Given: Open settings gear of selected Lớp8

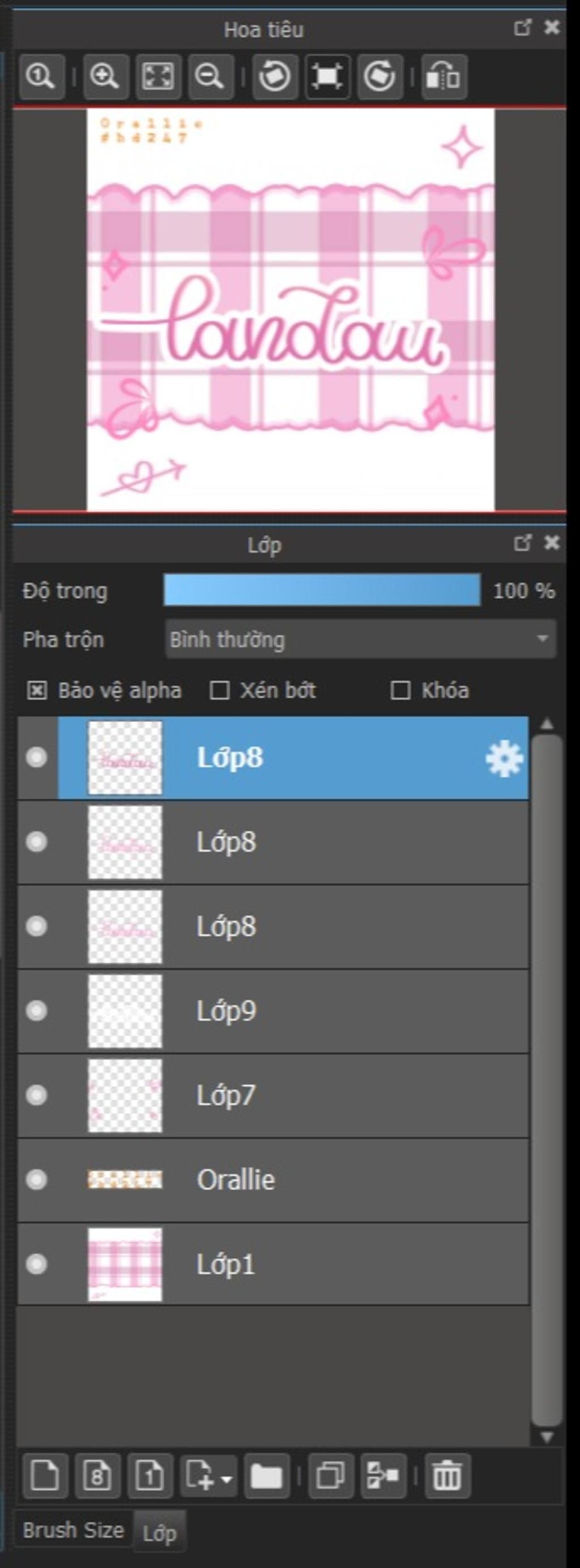Looking at the screenshot, I should tap(504, 759).
